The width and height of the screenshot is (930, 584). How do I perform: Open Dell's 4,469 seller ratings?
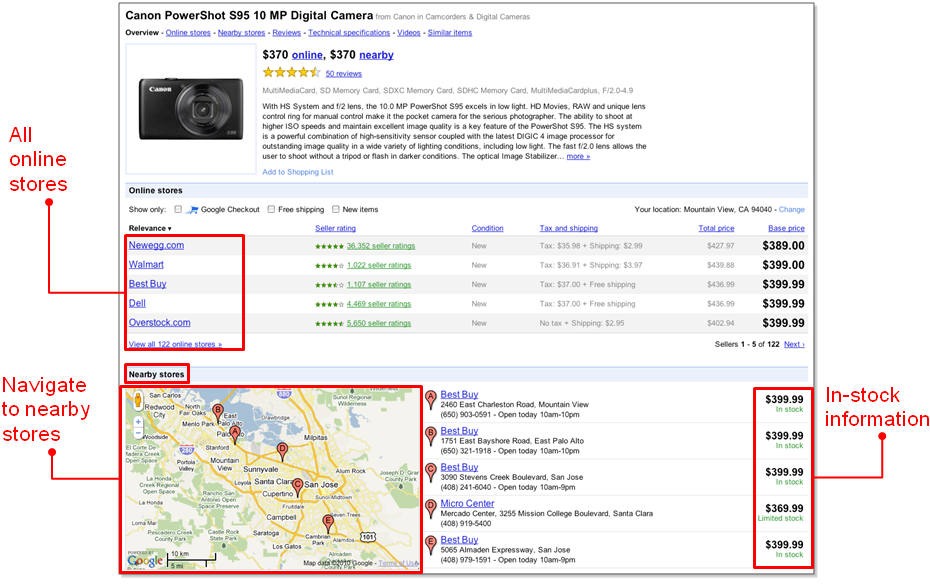pyautogui.click(x=379, y=304)
